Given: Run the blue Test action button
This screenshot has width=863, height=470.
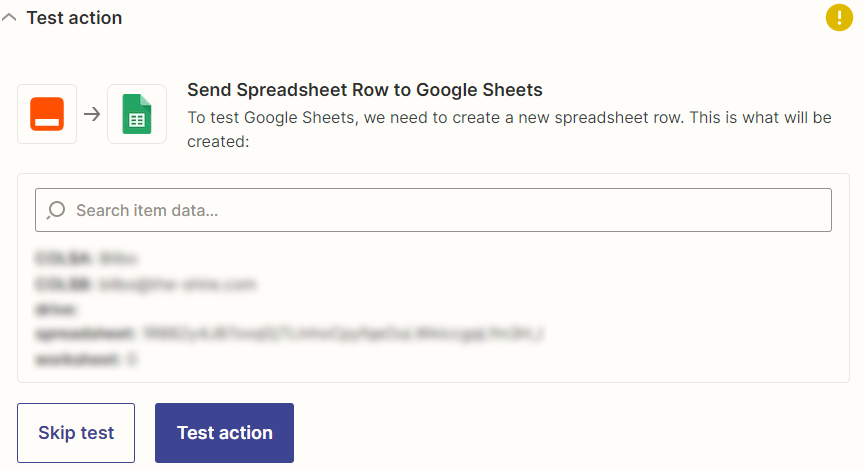Looking at the screenshot, I should coord(224,433).
